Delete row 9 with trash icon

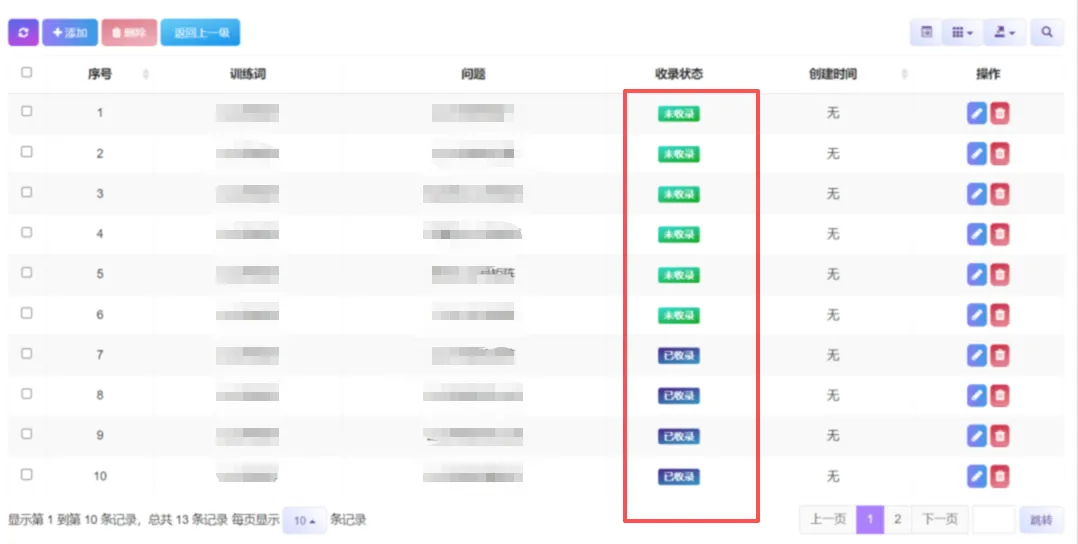click(x=1000, y=435)
